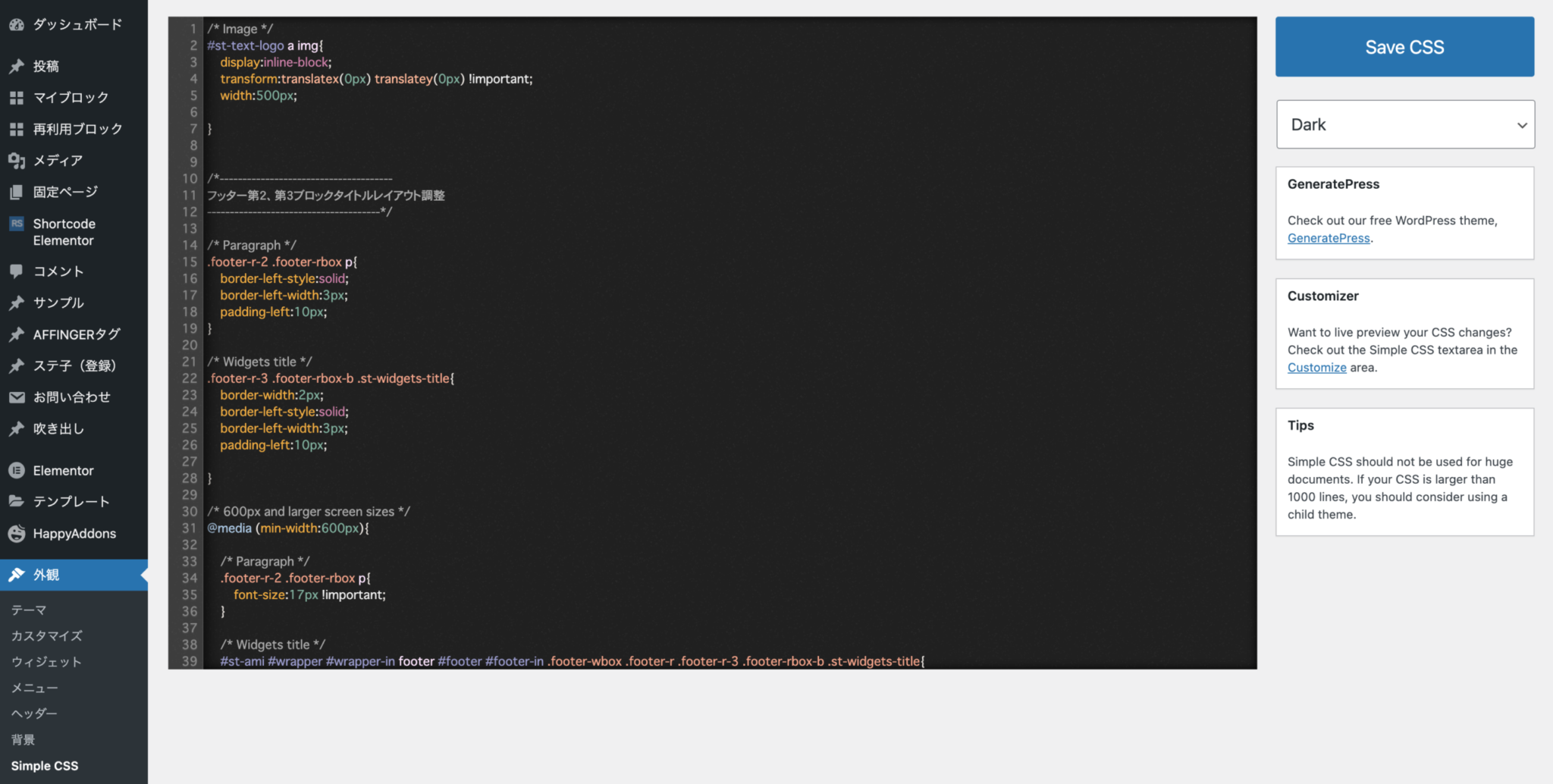Click the 固定ページ pages icon
1553x784 pixels.
point(17,192)
